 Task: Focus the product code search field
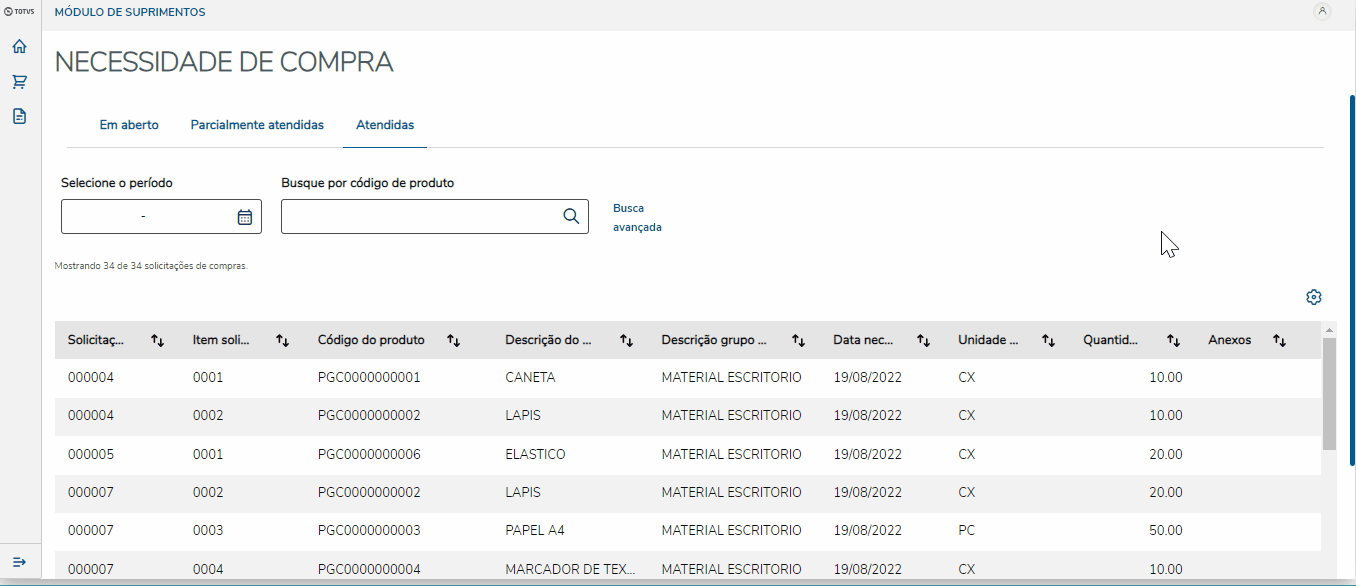[x=420, y=217]
